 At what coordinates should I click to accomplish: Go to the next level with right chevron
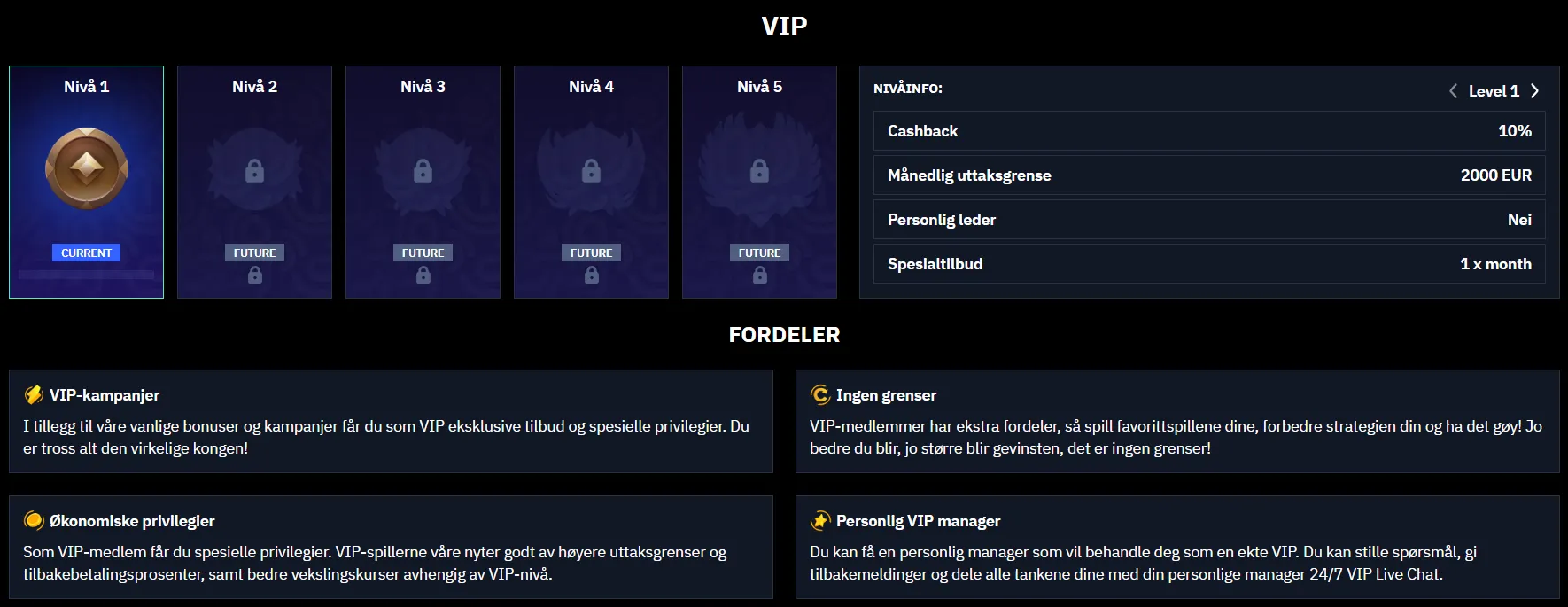(x=1534, y=91)
